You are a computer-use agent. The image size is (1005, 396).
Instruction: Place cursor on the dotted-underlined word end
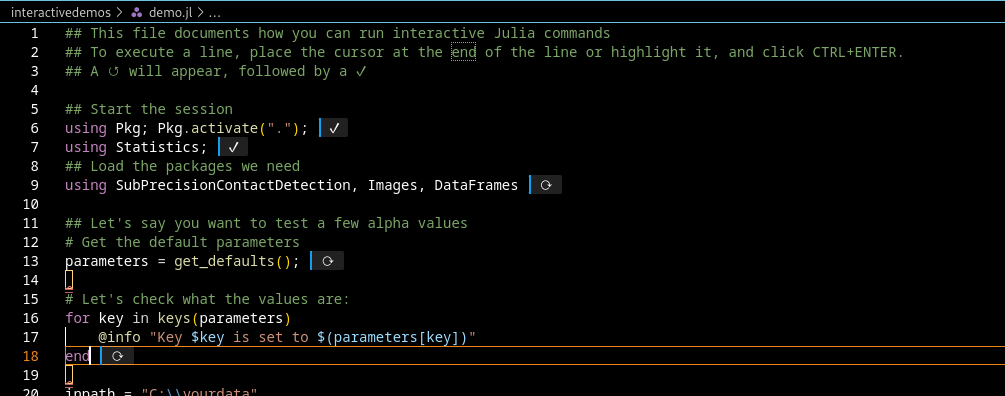point(463,52)
